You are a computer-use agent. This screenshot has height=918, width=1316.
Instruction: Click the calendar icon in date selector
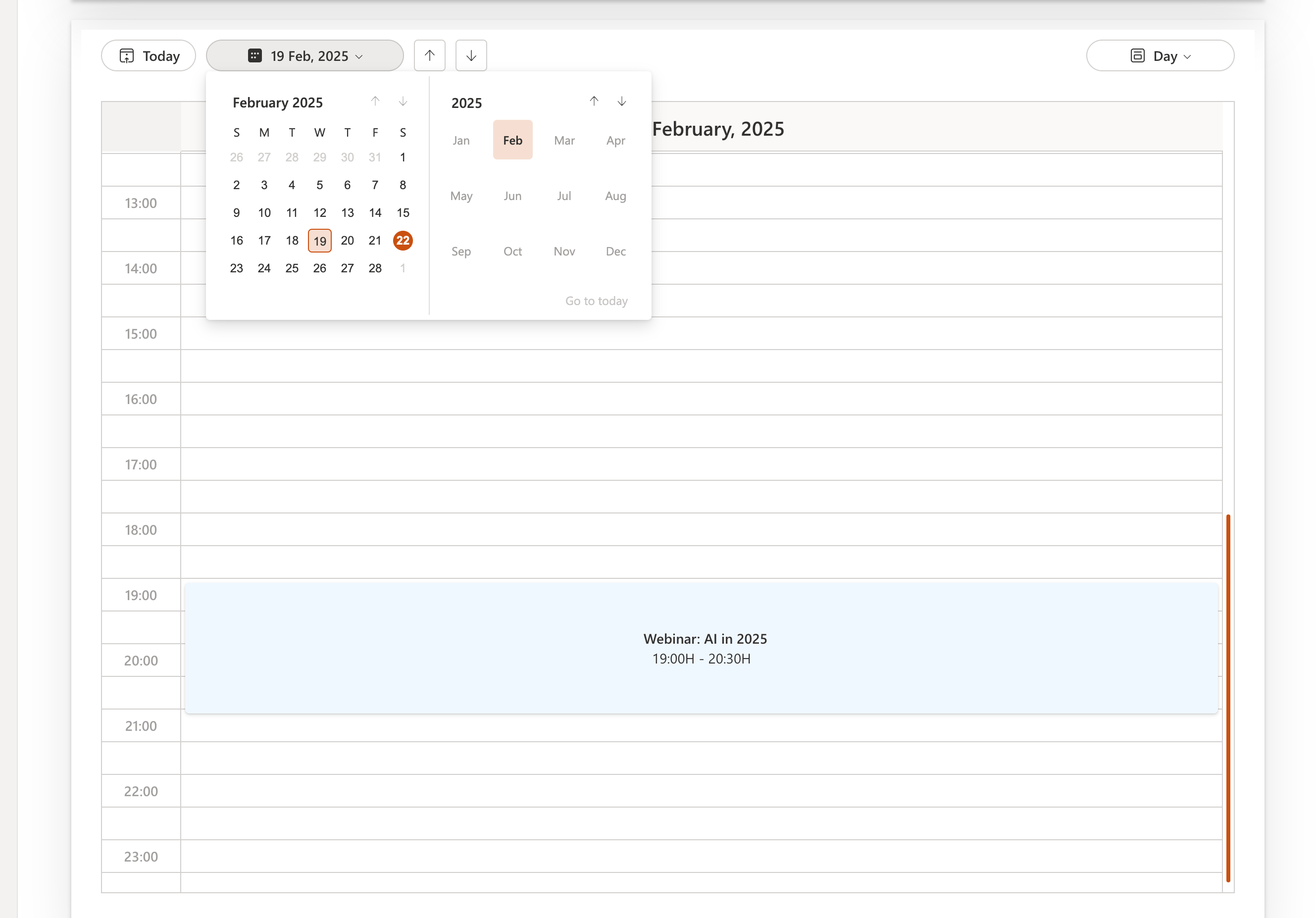coord(255,55)
